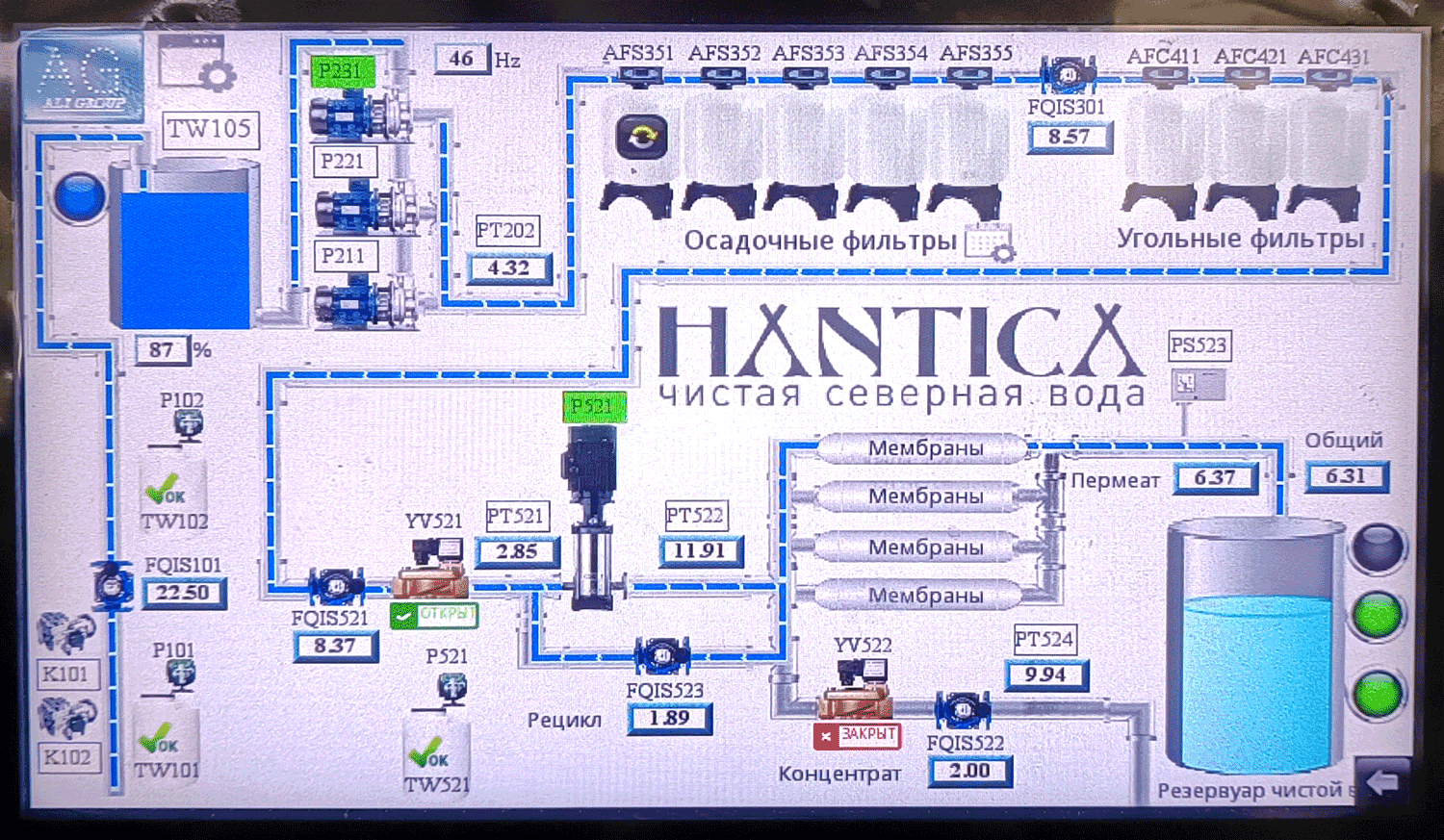
Task: Click the P211 pump label
Action: [344, 256]
